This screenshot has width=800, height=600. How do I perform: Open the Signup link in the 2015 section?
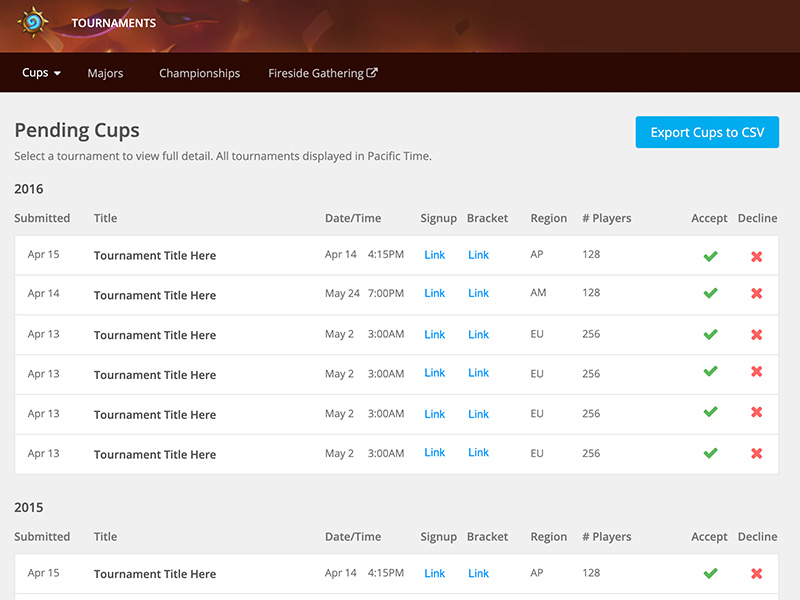434,573
